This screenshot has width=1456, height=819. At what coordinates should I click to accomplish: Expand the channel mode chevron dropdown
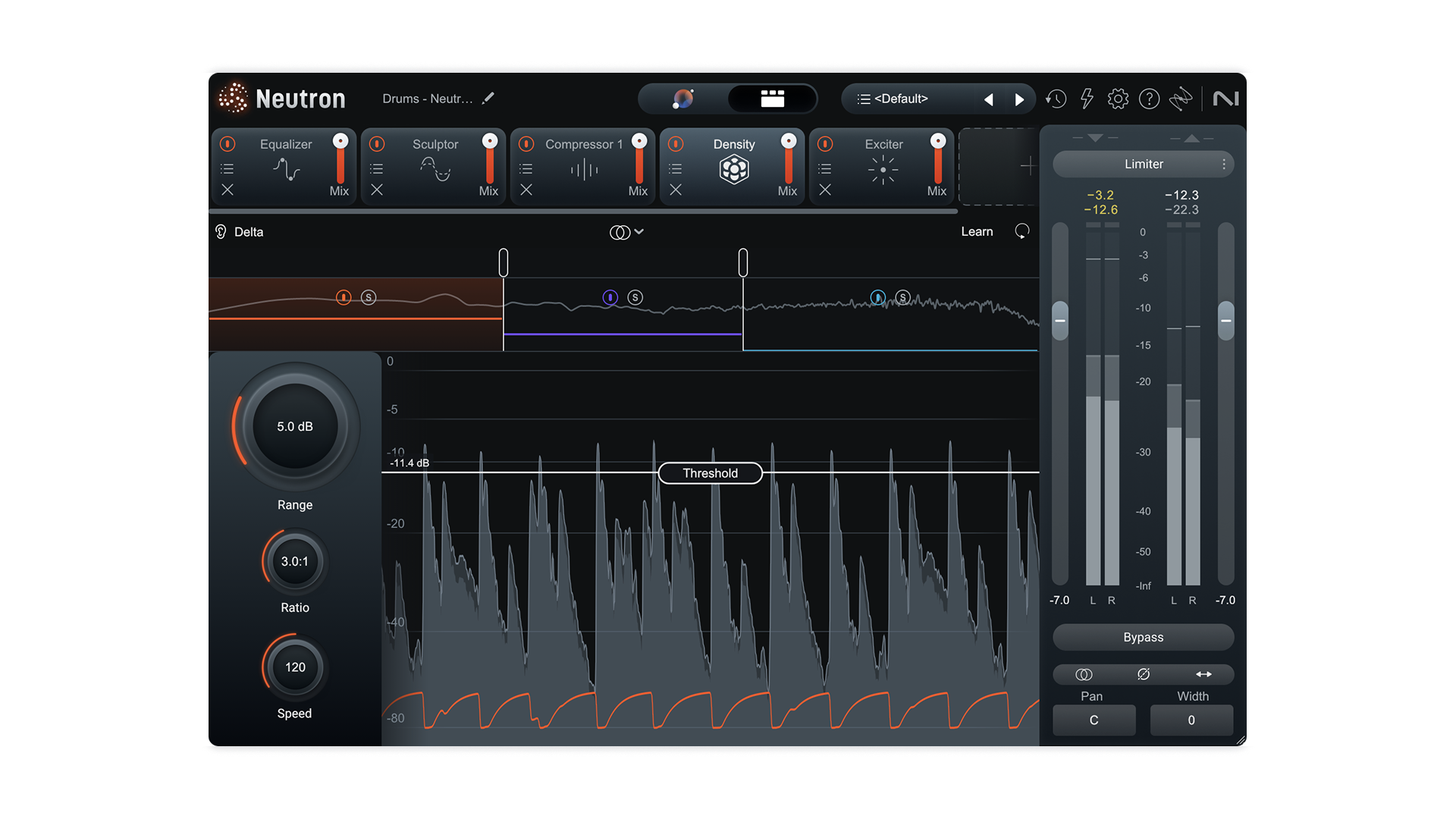[x=639, y=232]
